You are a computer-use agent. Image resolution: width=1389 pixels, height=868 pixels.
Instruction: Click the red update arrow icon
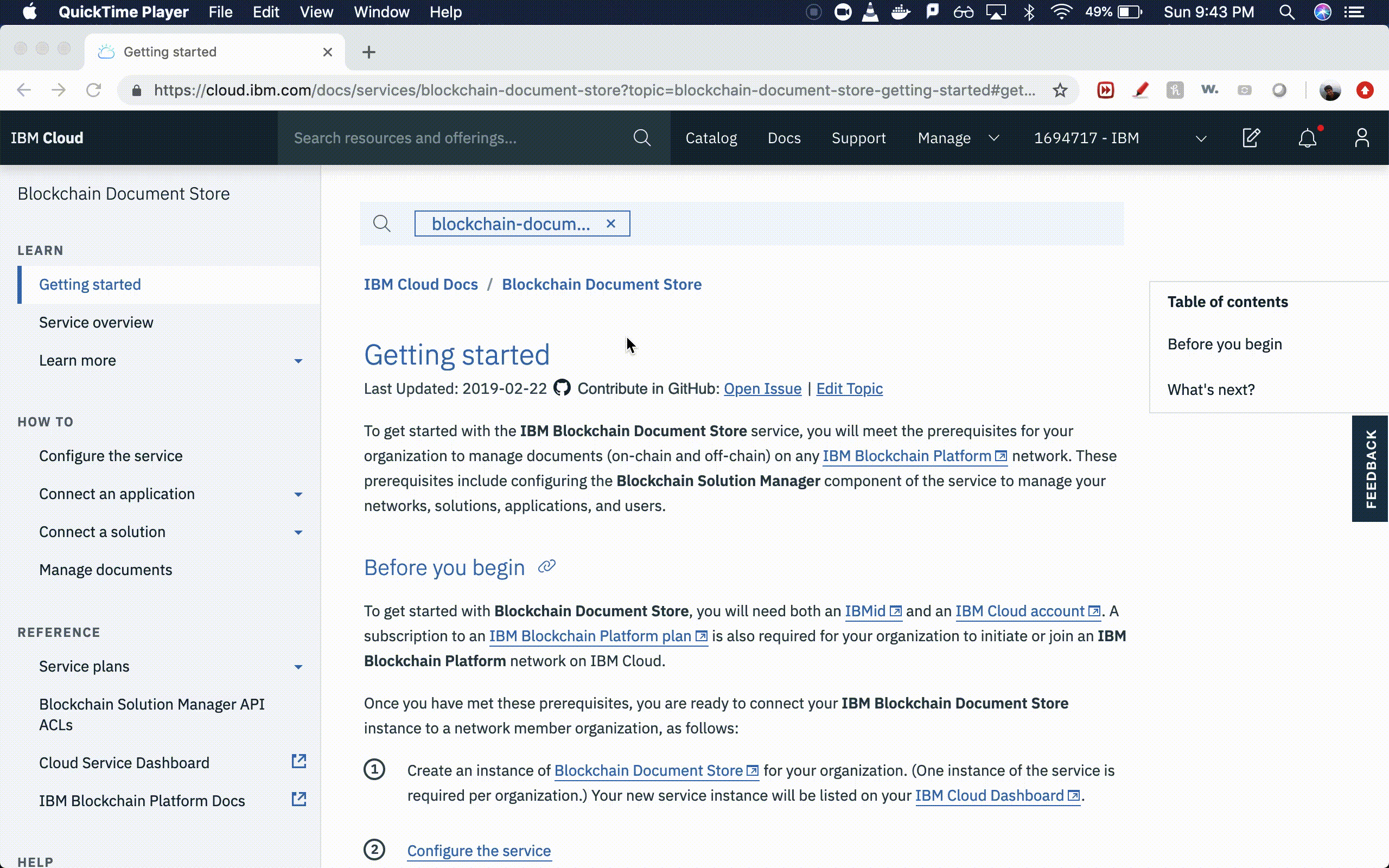[1365, 90]
